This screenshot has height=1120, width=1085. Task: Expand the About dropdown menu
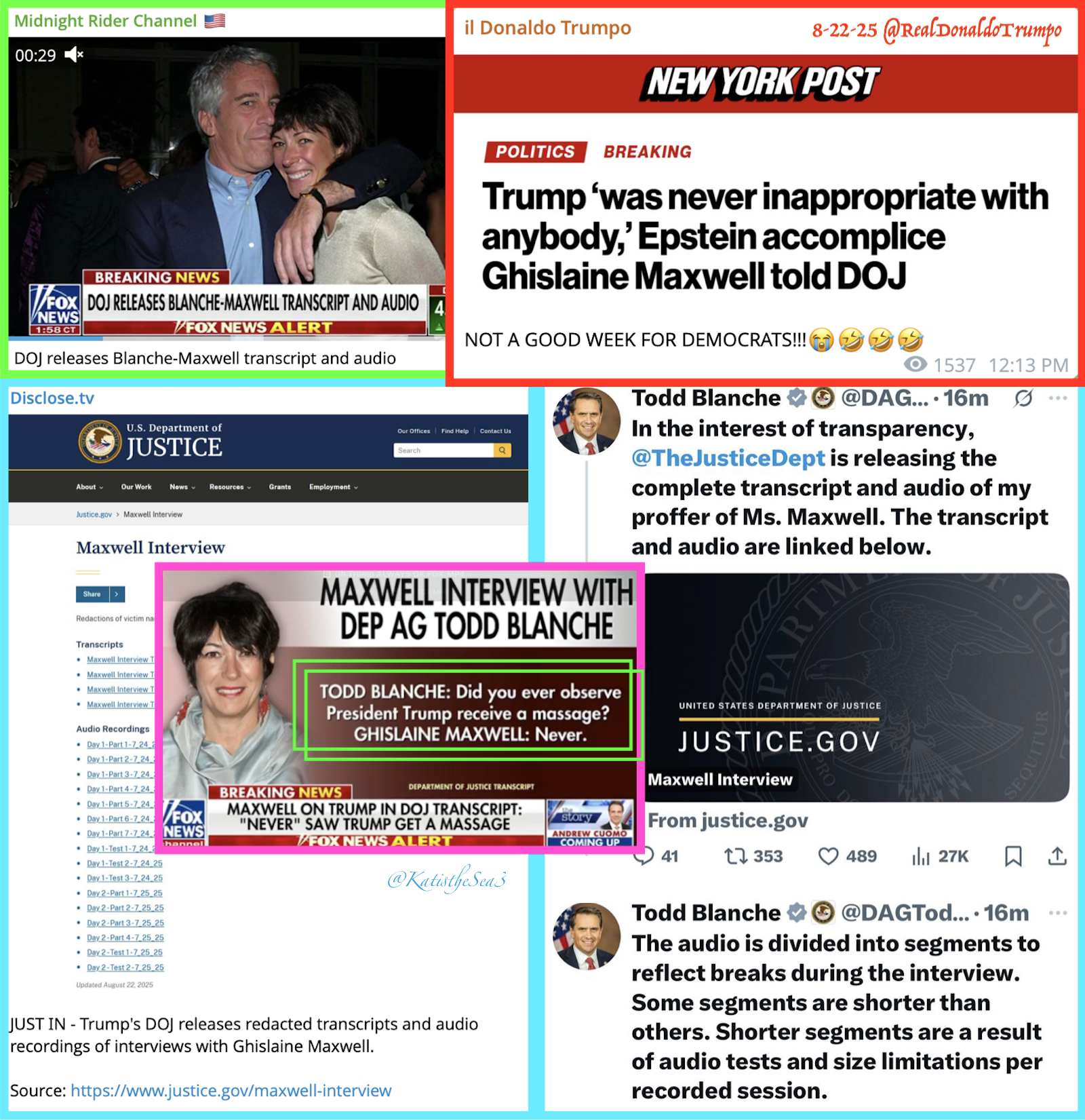pyautogui.click(x=90, y=487)
